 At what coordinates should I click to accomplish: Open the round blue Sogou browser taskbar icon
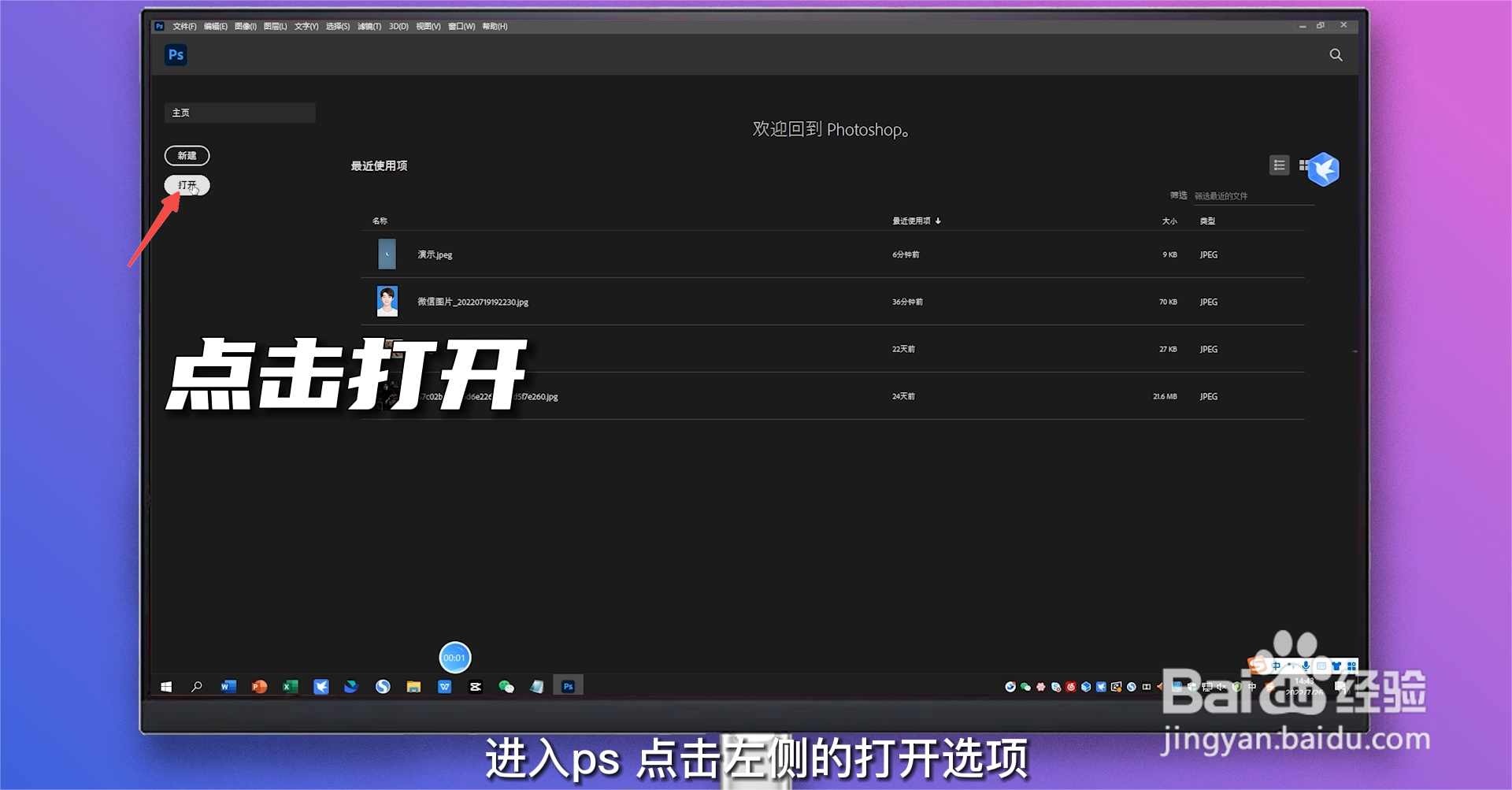(x=383, y=687)
